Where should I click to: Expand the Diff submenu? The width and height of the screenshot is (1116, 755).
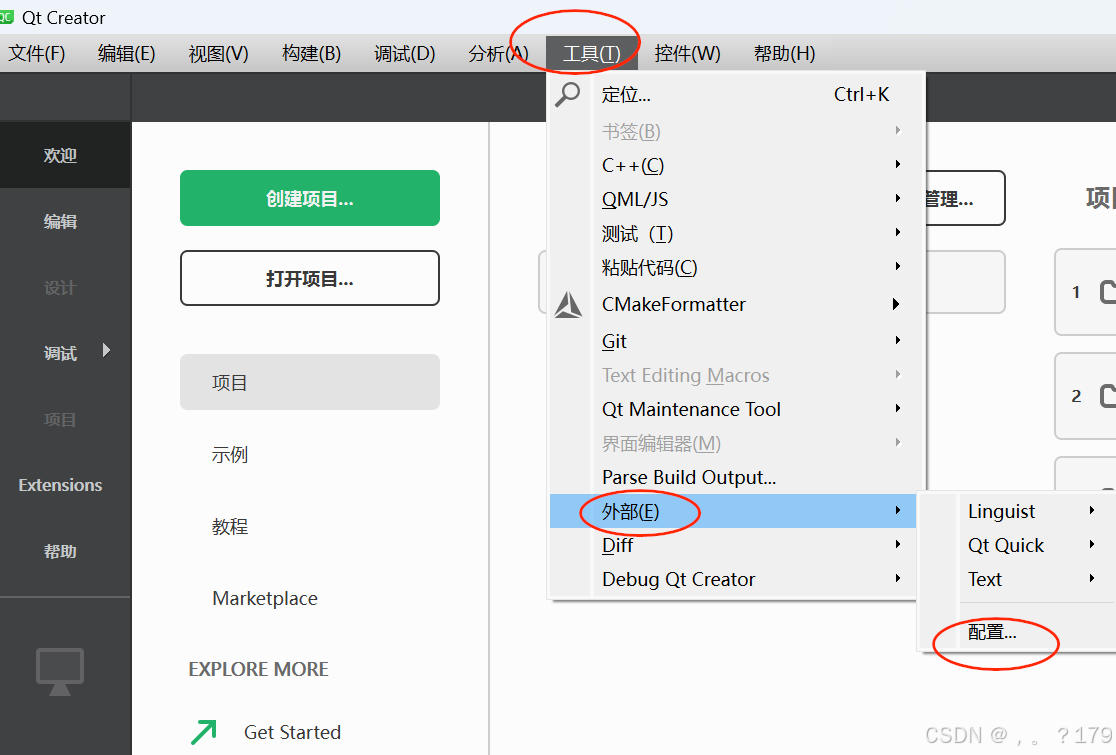click(733, 545)
